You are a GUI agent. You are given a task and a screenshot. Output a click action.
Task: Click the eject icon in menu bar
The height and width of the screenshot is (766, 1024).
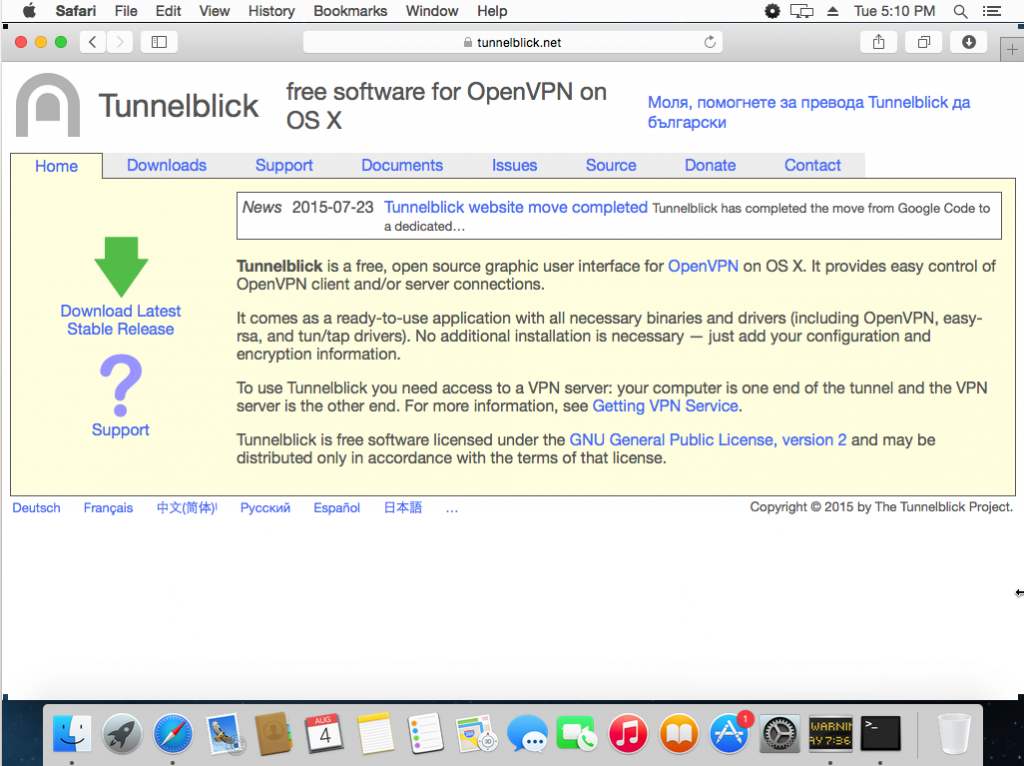coord(833,11)
